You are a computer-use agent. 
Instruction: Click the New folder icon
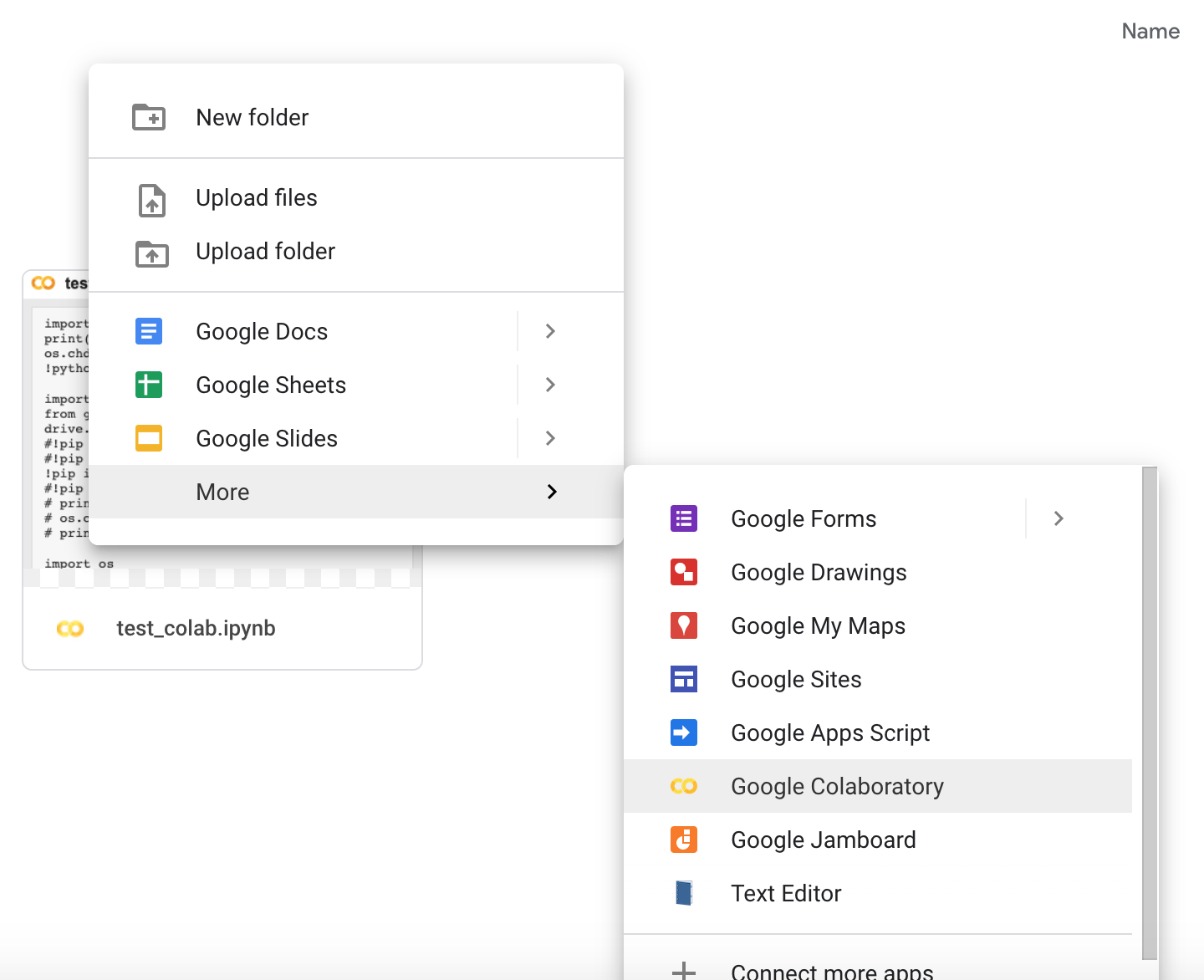[x=149, y=117]
